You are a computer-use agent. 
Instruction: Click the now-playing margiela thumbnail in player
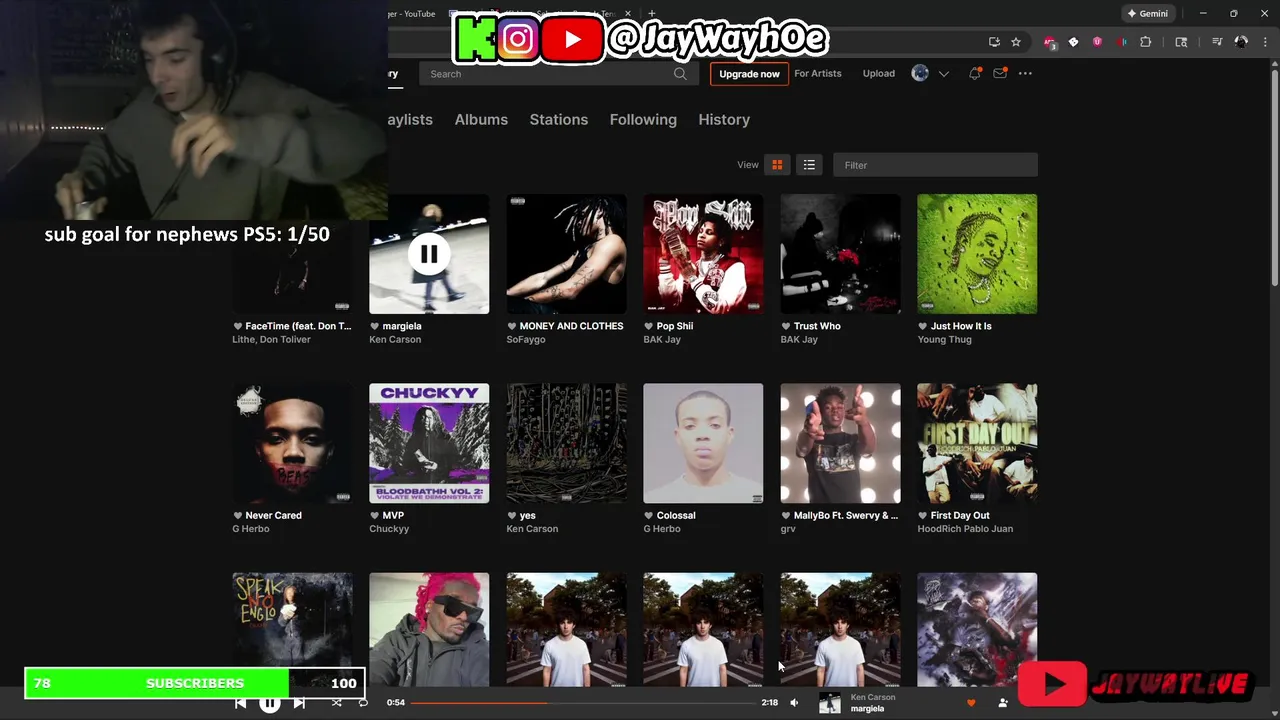pyautogui.click(x=830, y=703)
